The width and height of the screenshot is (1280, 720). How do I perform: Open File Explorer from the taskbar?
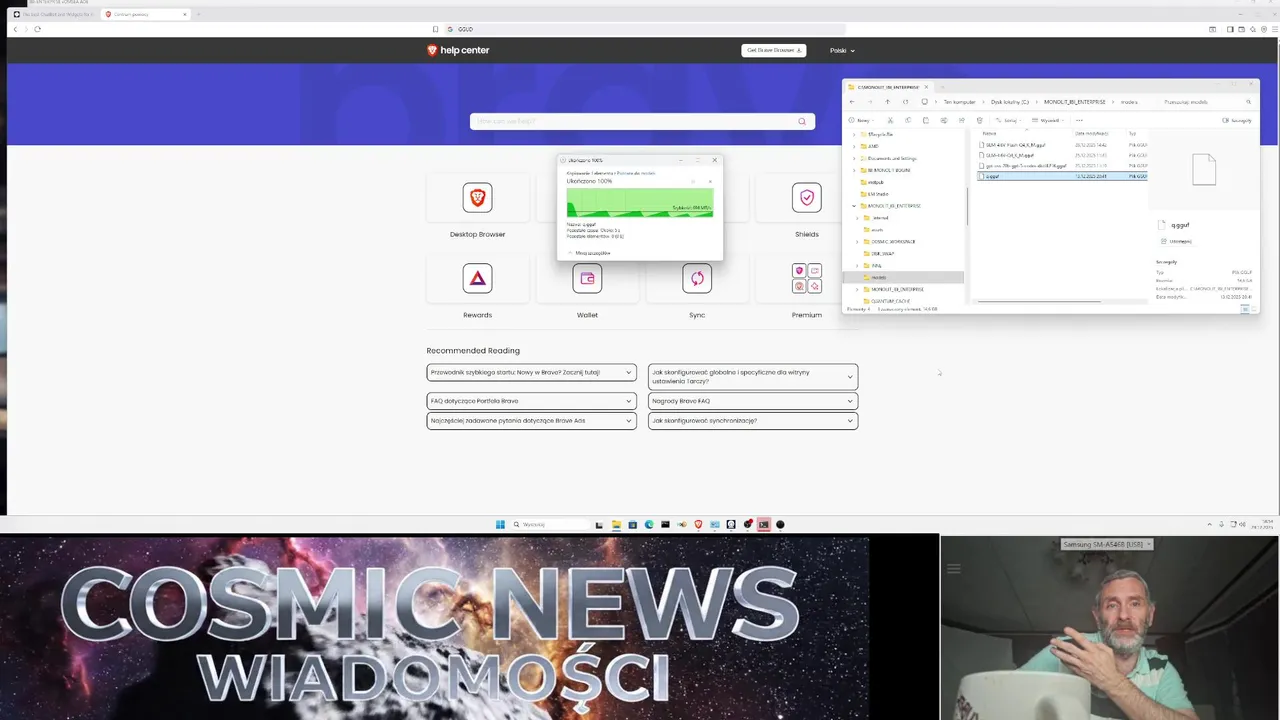pos(616,524)
